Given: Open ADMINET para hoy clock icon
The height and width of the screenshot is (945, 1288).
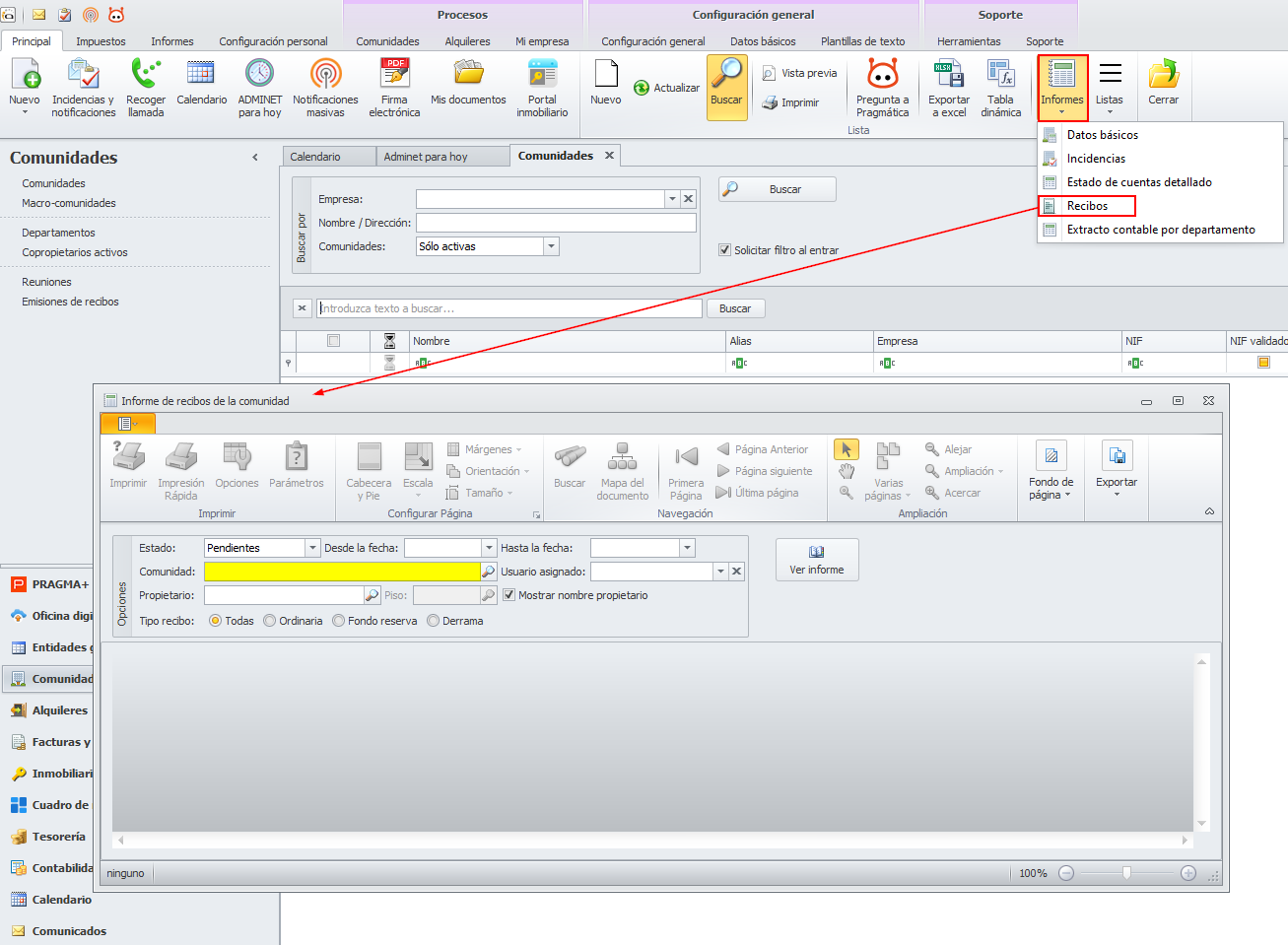Looking at the screenshot, I should [x=259, y=87].
